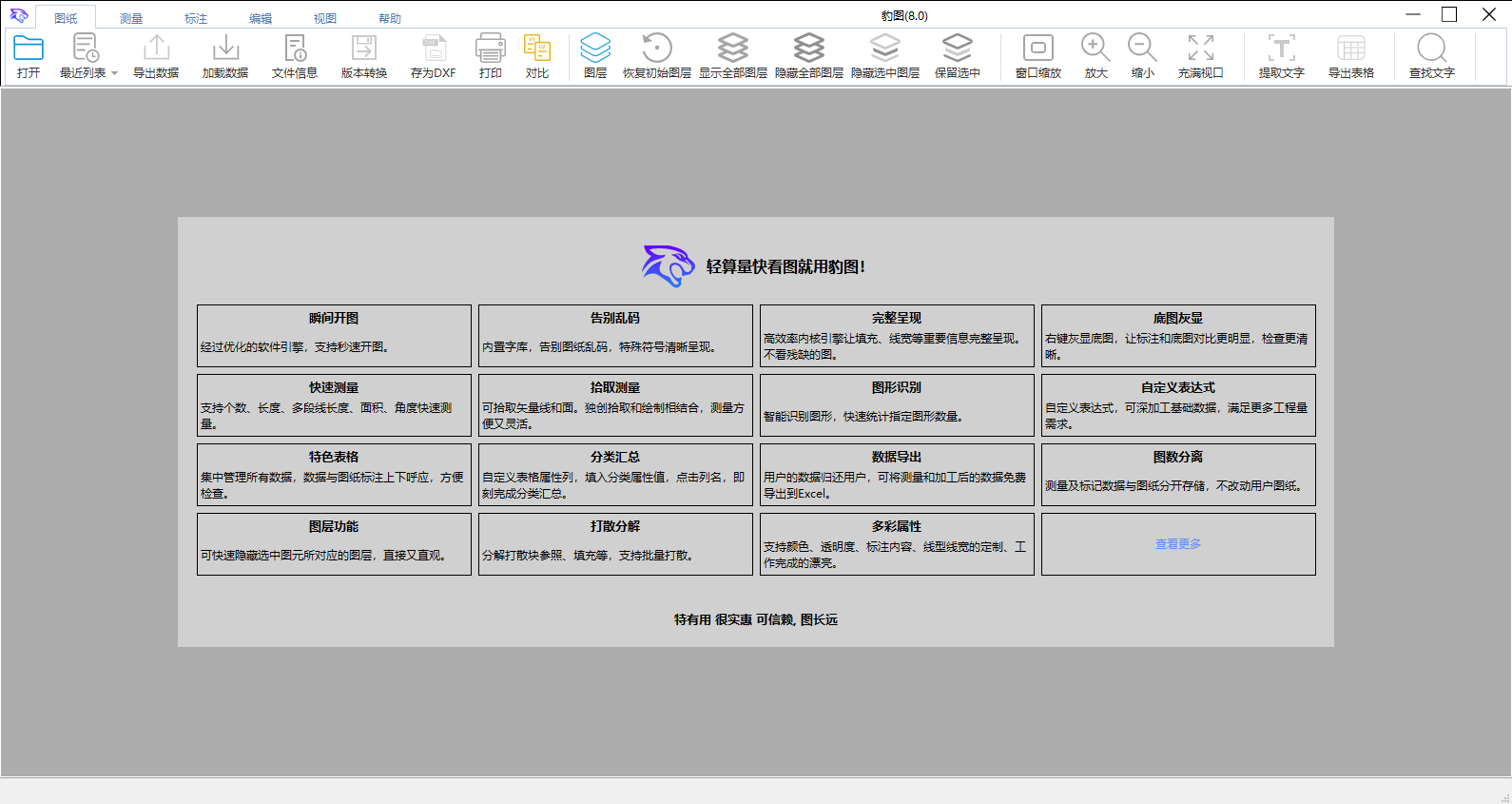Click the 豹图(8.0) window title

click(x=904, y=15)
